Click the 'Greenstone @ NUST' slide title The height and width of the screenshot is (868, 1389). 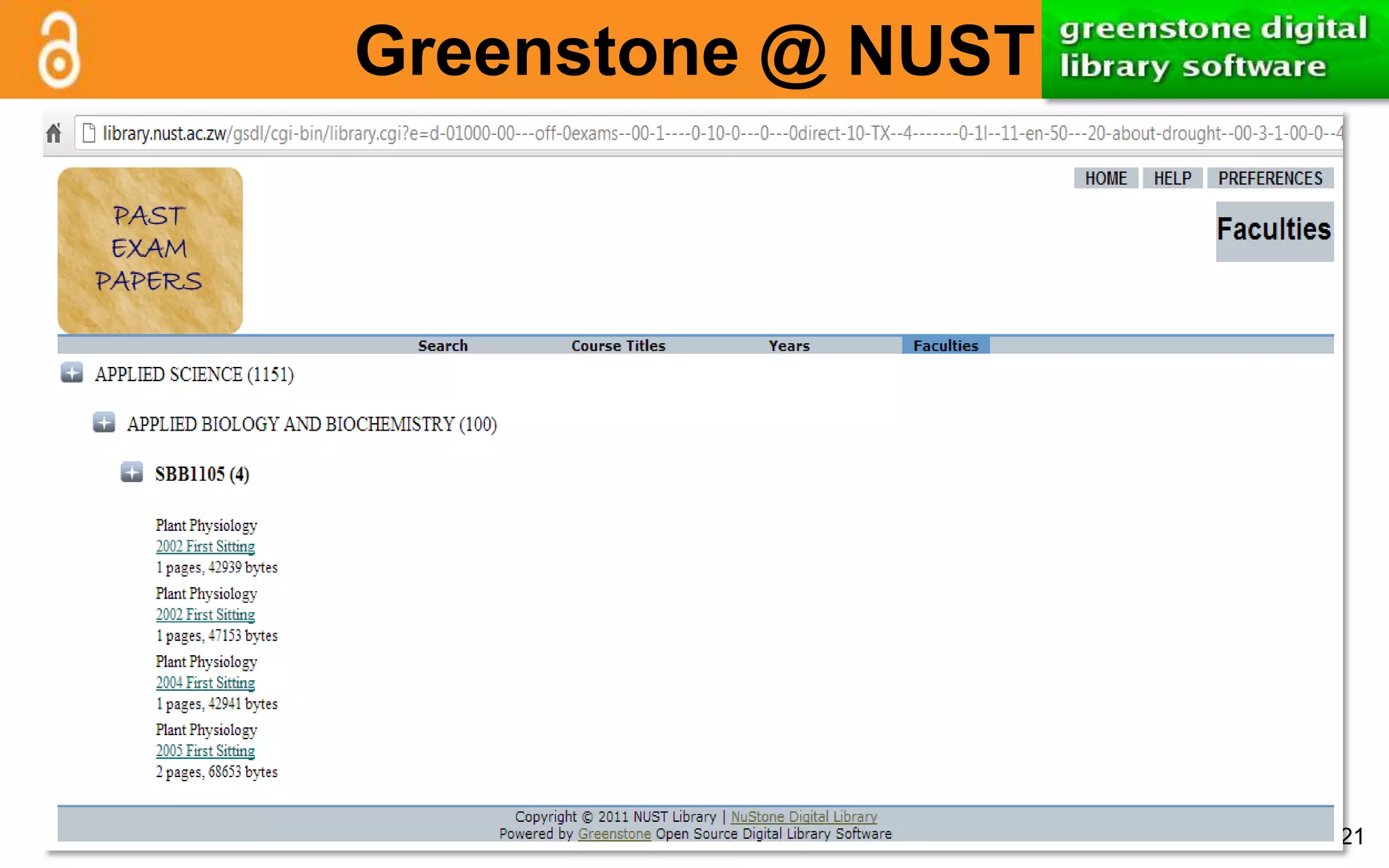tap(695, 52)
